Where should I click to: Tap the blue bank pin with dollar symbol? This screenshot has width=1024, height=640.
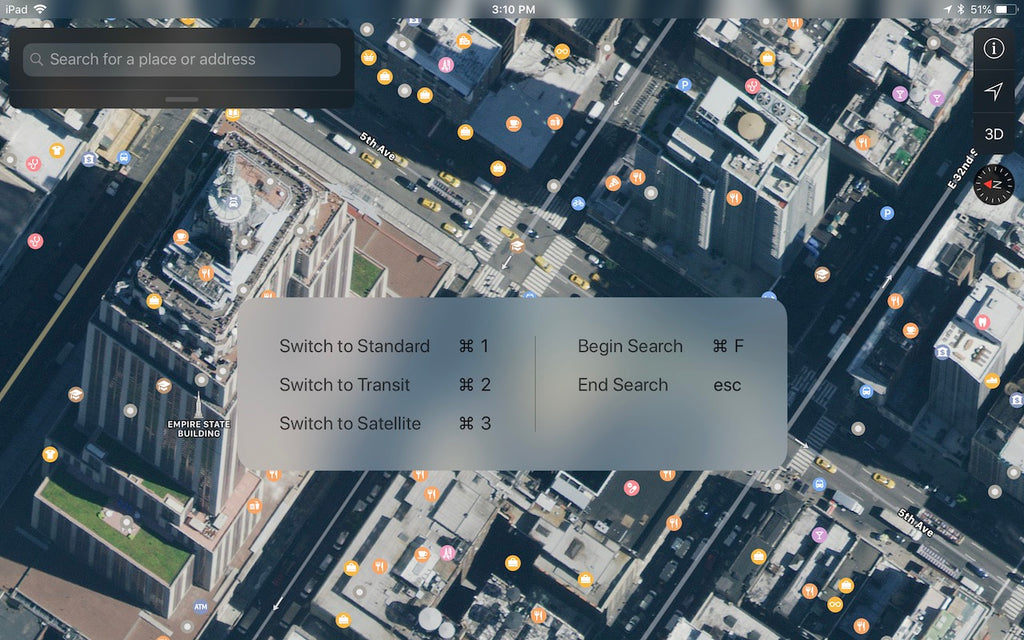coord(87,158)
